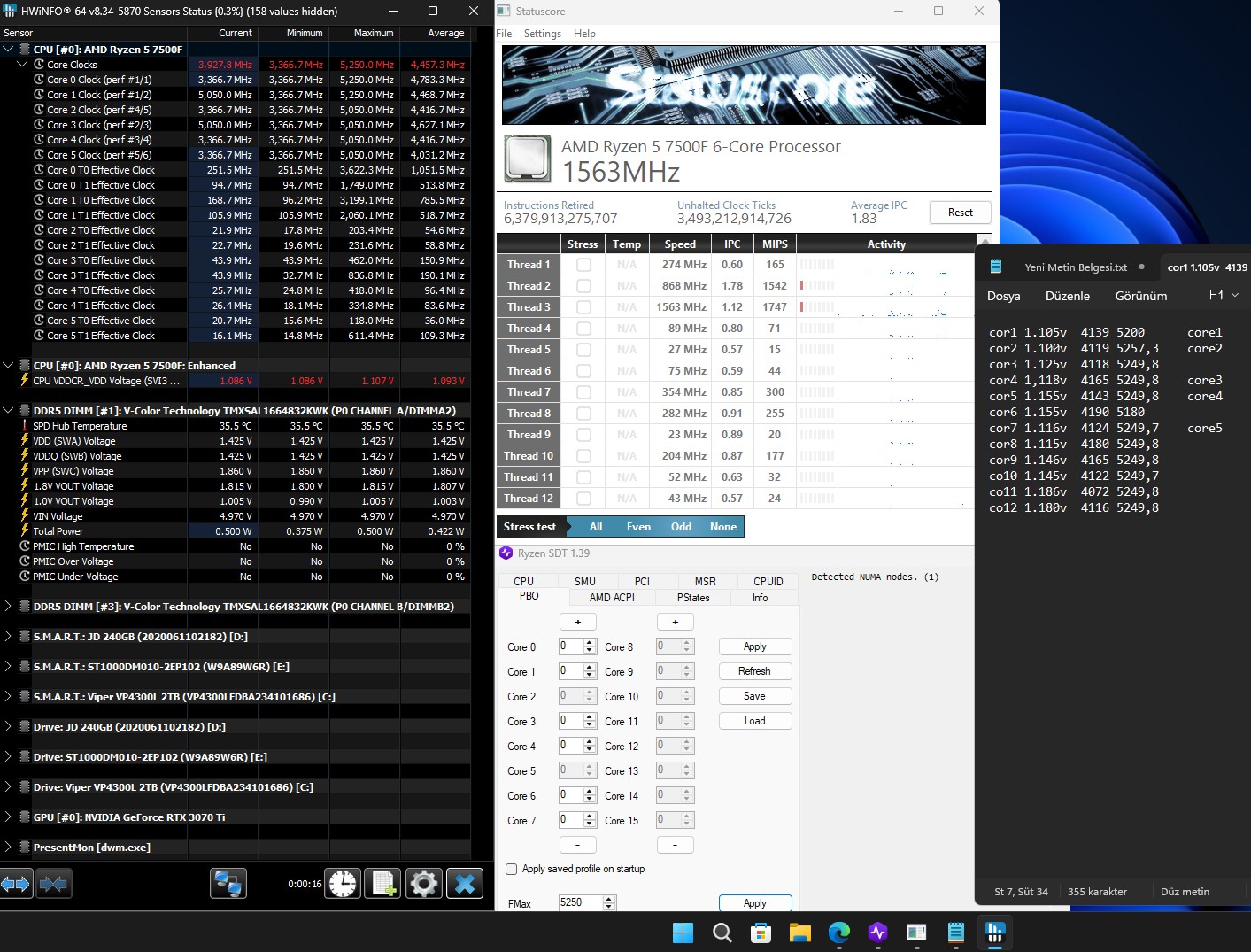Check Apply saved profile on startup
Screen dimensions: 1251x952
511,869
